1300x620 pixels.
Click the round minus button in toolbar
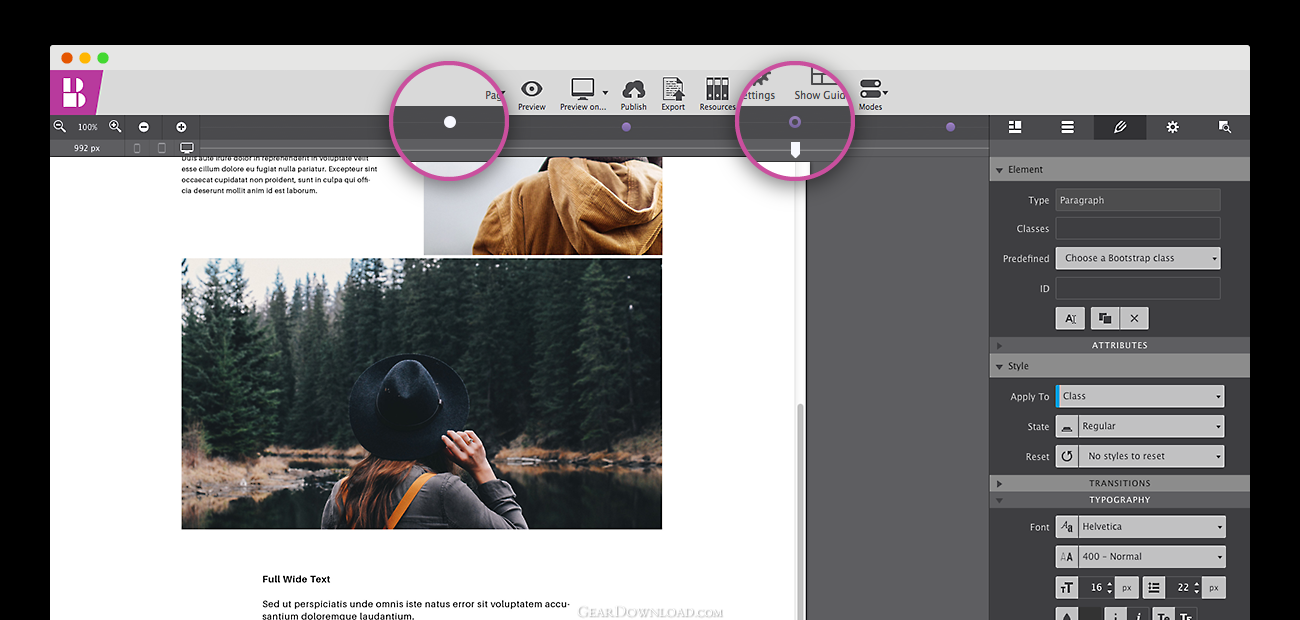tap(144, 127)
